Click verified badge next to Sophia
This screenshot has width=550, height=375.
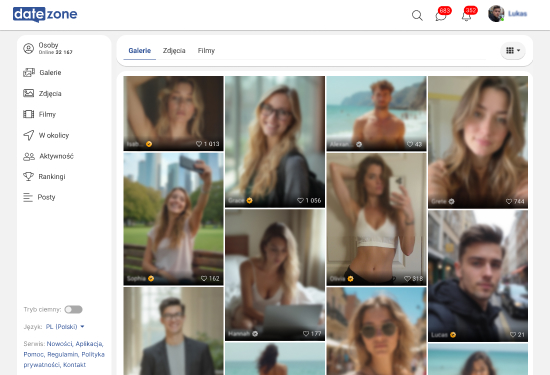tap(151, 279)
